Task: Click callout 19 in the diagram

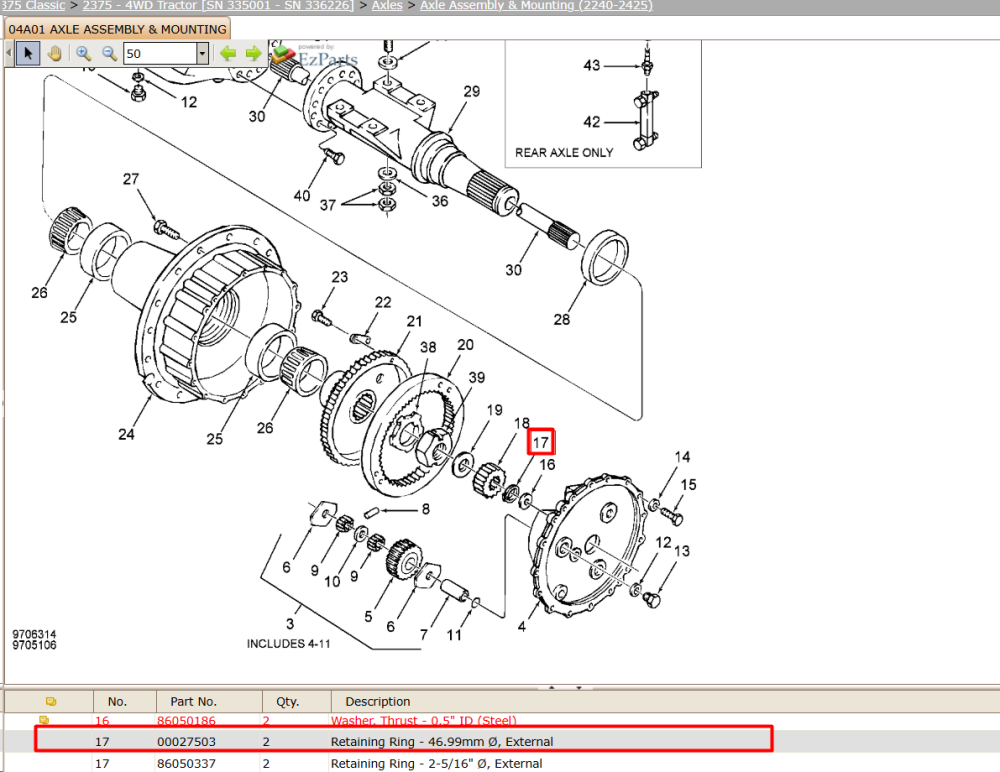Action: [x=494, y=410]
